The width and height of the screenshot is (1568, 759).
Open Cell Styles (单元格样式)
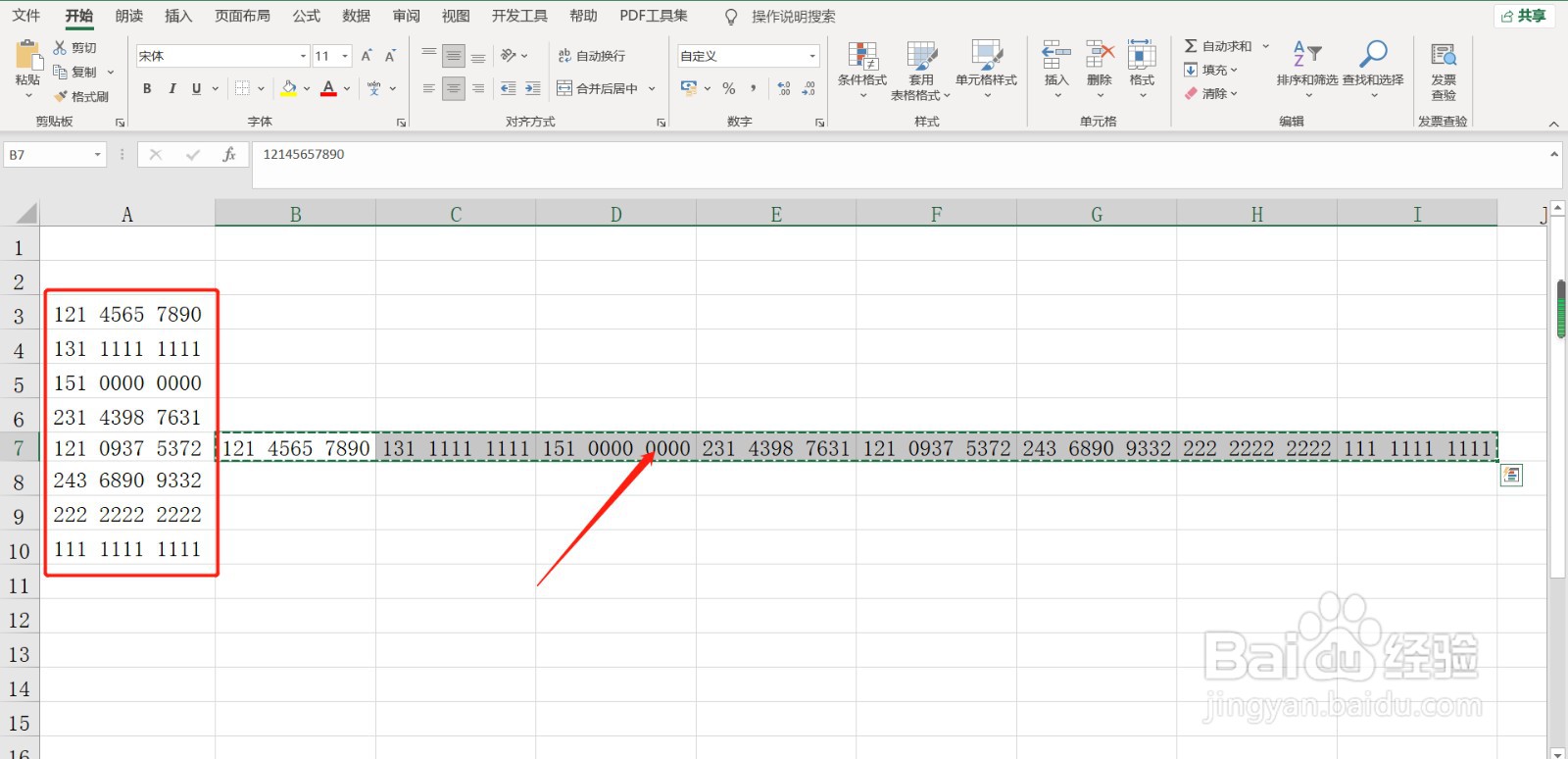pyautogui.click(x=987, y=71)
